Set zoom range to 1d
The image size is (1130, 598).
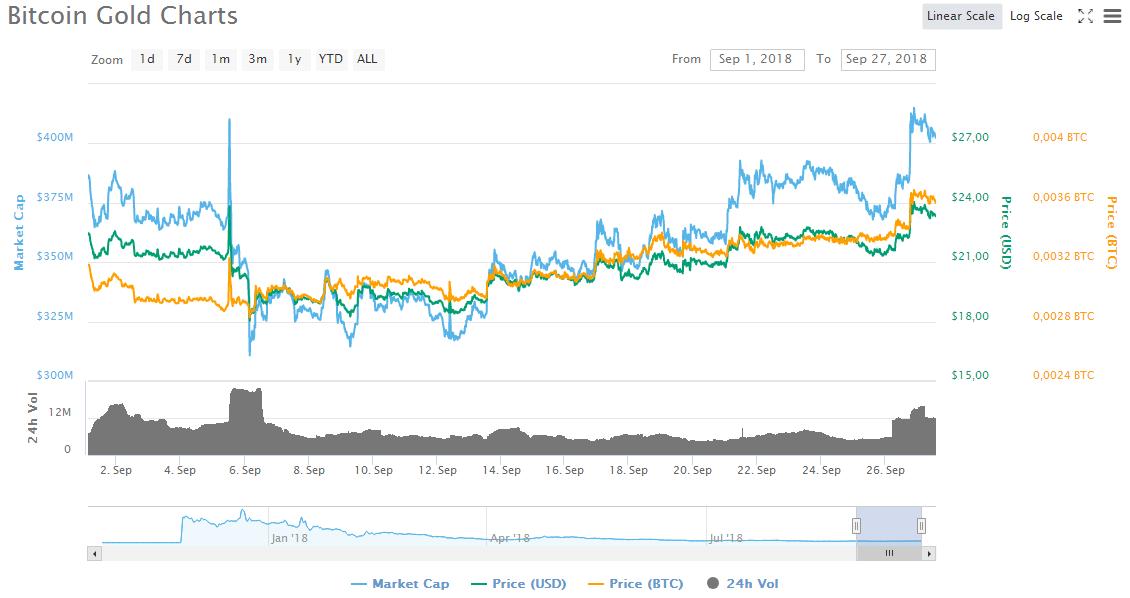pos(147,59)
